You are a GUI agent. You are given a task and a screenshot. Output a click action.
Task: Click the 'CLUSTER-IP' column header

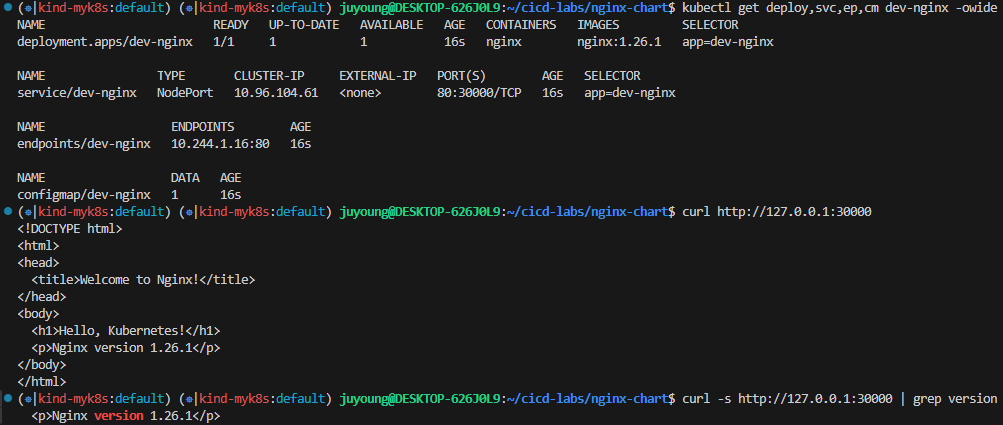pos(269,76)
